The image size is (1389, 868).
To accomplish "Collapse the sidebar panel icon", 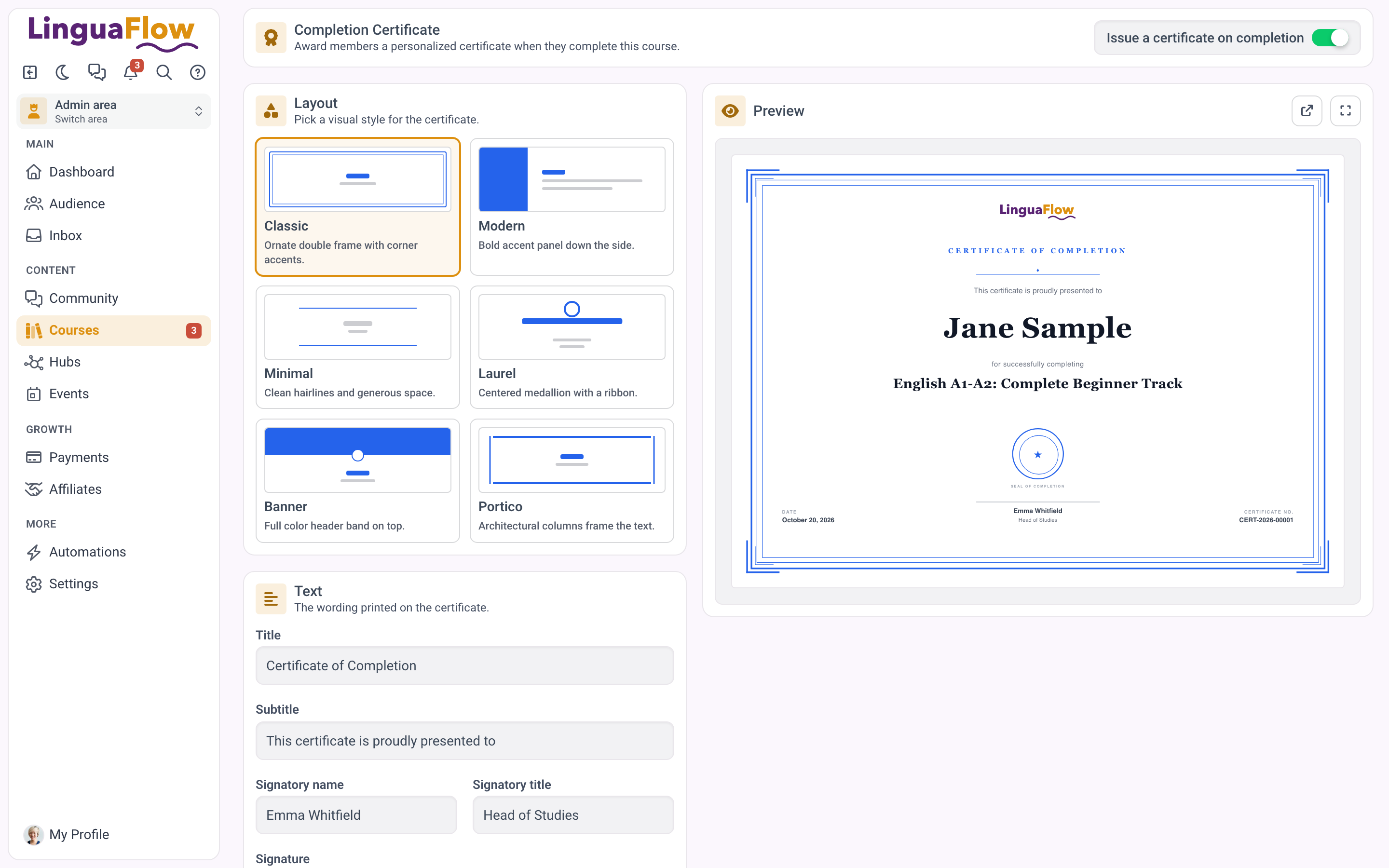I will tap(30, 72).
